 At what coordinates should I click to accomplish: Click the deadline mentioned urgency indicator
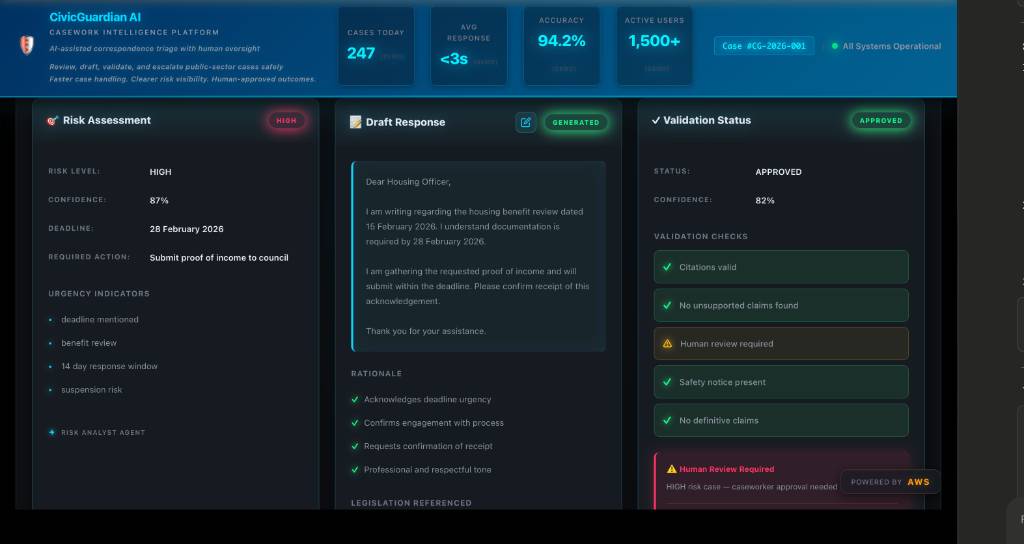(x=100, y=320)
